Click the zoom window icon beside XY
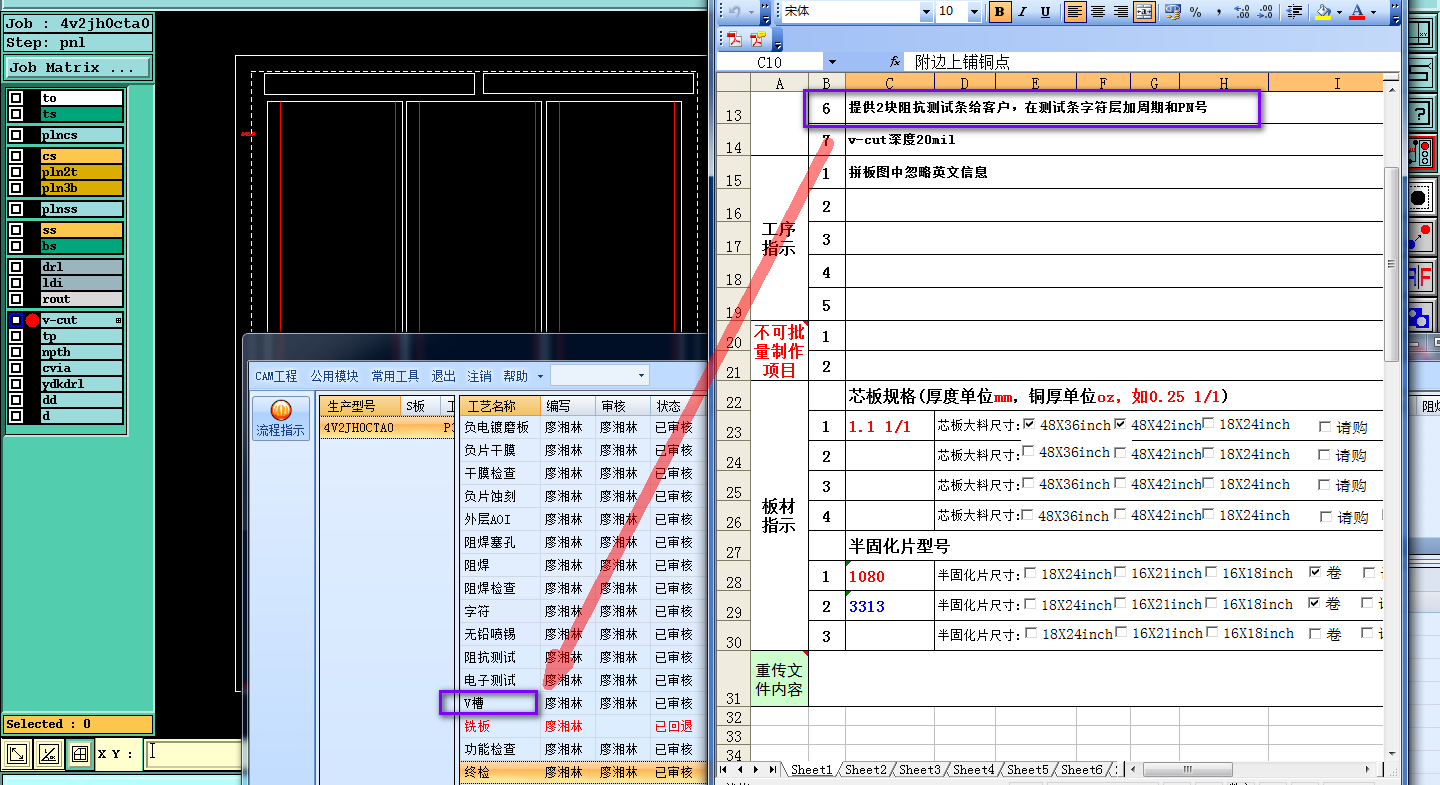Screen dimensions: 1440x785 point(18,755)
